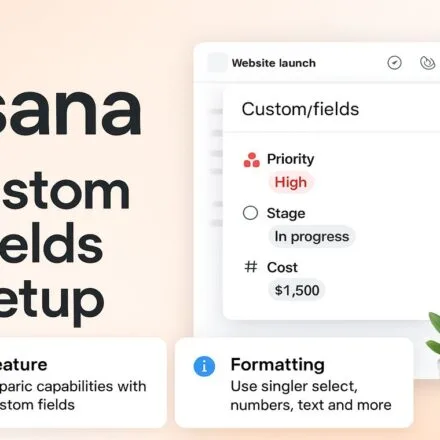Click the gray project square before Website launch
Image resolution: width=440 pixels, height=440 pixels.
(x=217, y=62)
